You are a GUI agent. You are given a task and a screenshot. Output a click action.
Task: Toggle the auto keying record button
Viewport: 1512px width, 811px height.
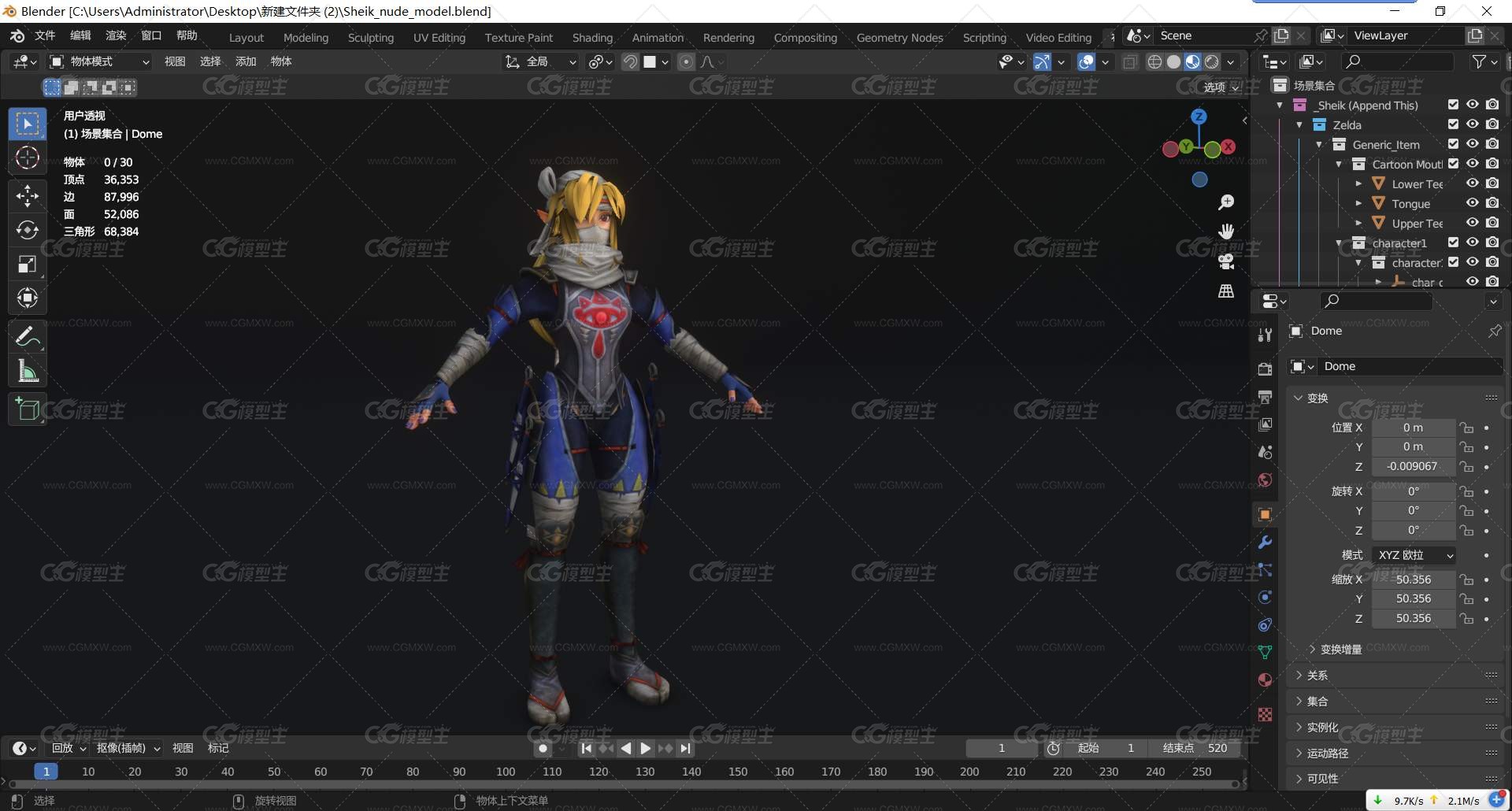(543, 748)
